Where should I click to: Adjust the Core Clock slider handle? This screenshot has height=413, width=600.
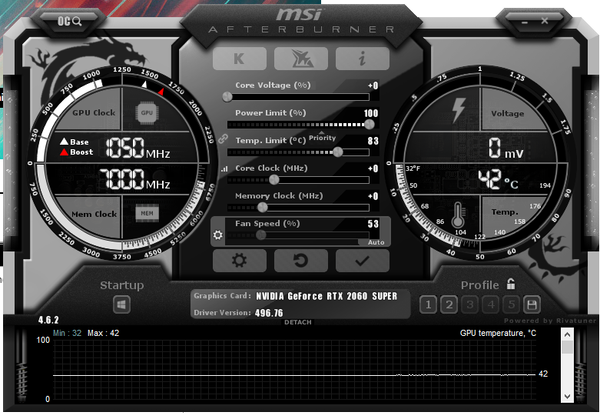click(x=274, y=180)
